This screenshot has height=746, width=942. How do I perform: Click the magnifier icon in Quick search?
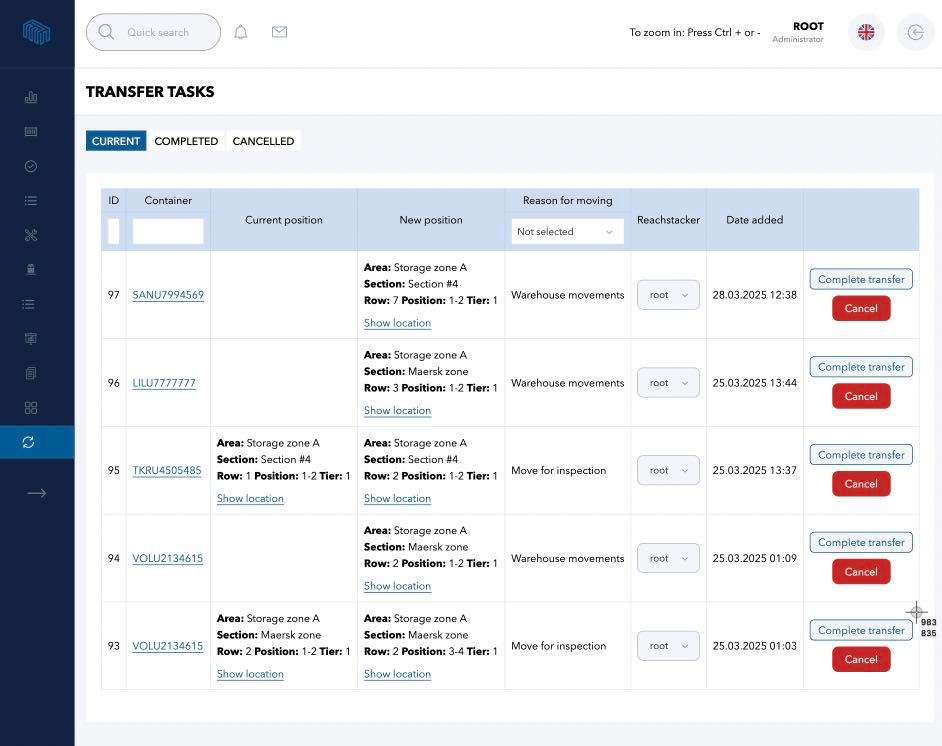[106, 32]
